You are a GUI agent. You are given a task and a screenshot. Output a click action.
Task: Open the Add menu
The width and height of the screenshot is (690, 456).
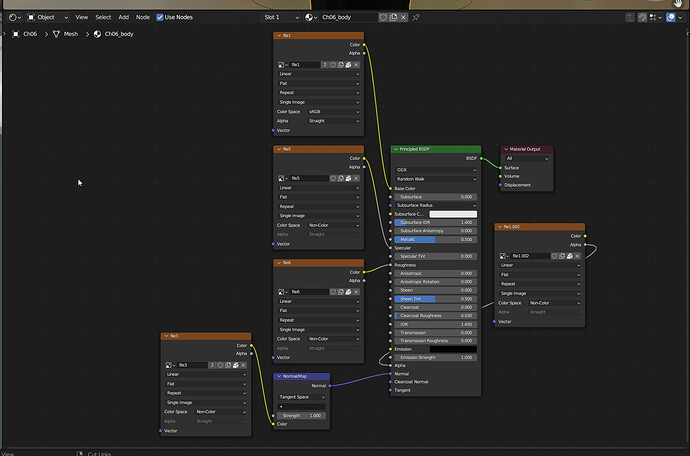click(124, 17)
